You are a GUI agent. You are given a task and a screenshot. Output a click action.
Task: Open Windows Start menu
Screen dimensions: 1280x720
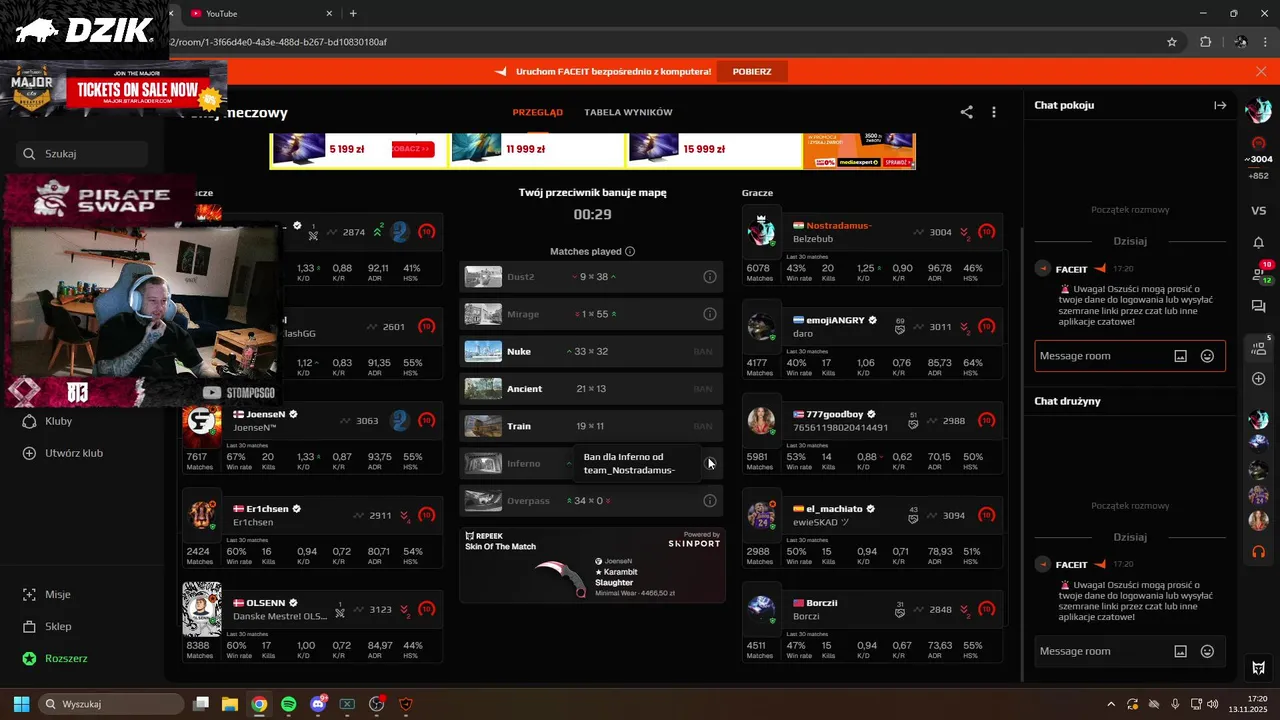tap(20, 704)
